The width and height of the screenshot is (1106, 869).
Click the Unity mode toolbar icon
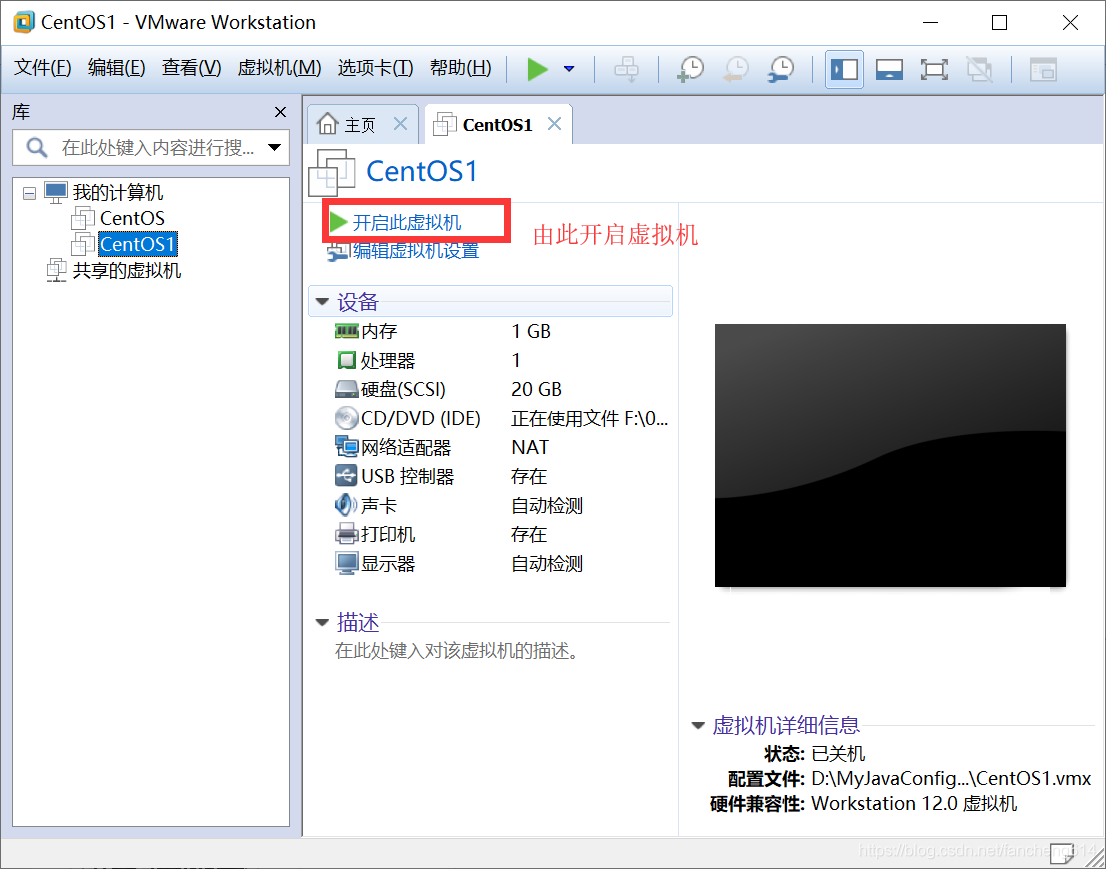[x=979, y=69]
